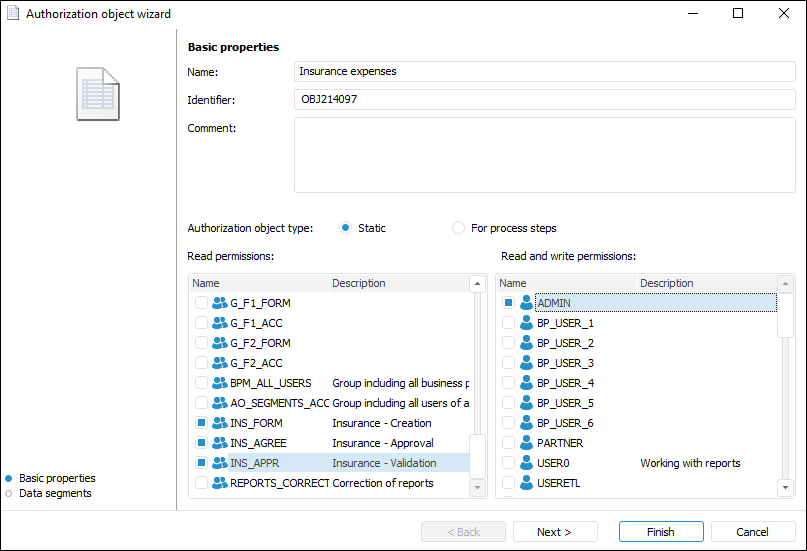Click the REPORTS_CORRECT group icon

click(219, 483)
